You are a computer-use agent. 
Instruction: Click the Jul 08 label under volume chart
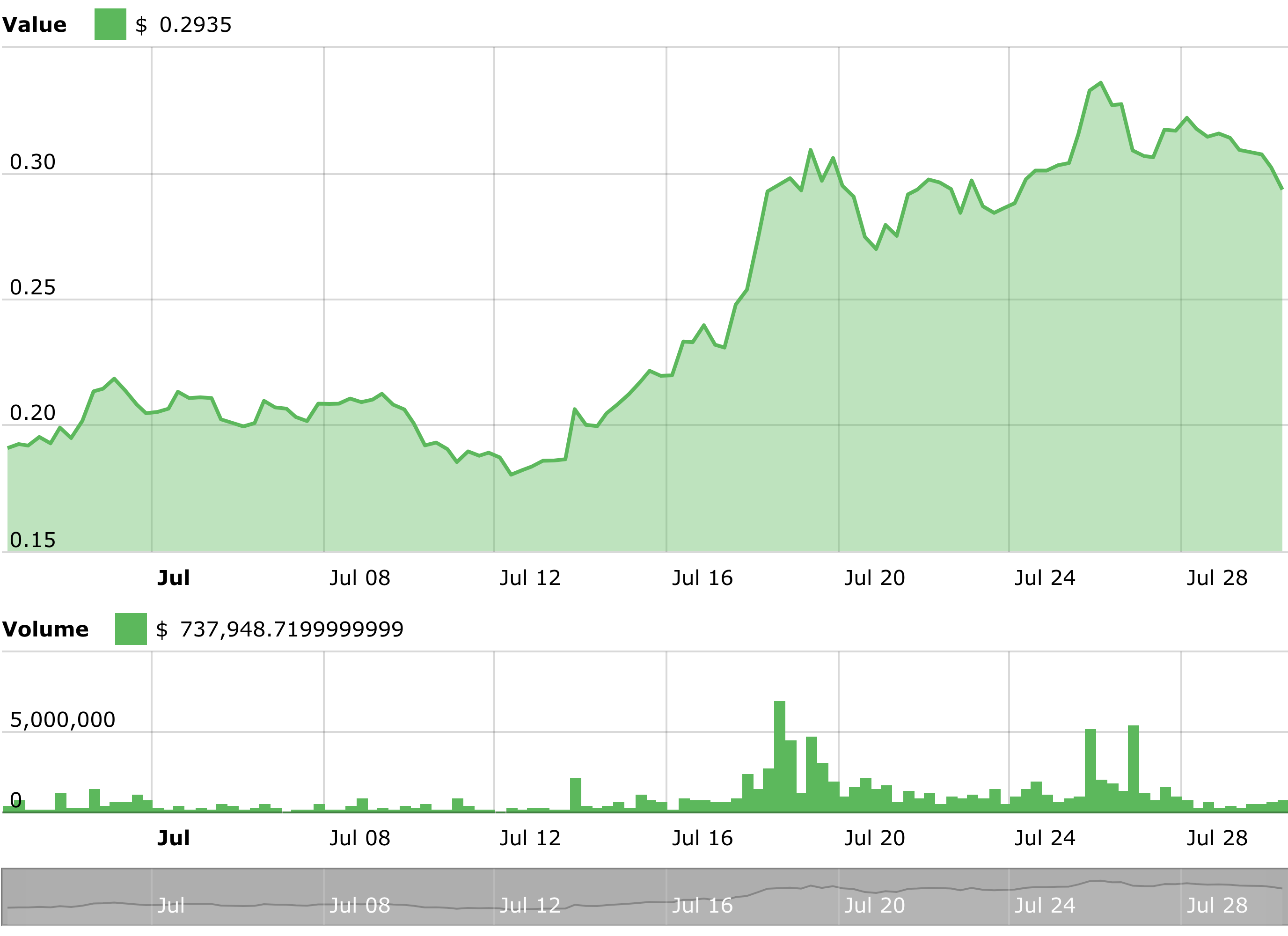[360, 838]
